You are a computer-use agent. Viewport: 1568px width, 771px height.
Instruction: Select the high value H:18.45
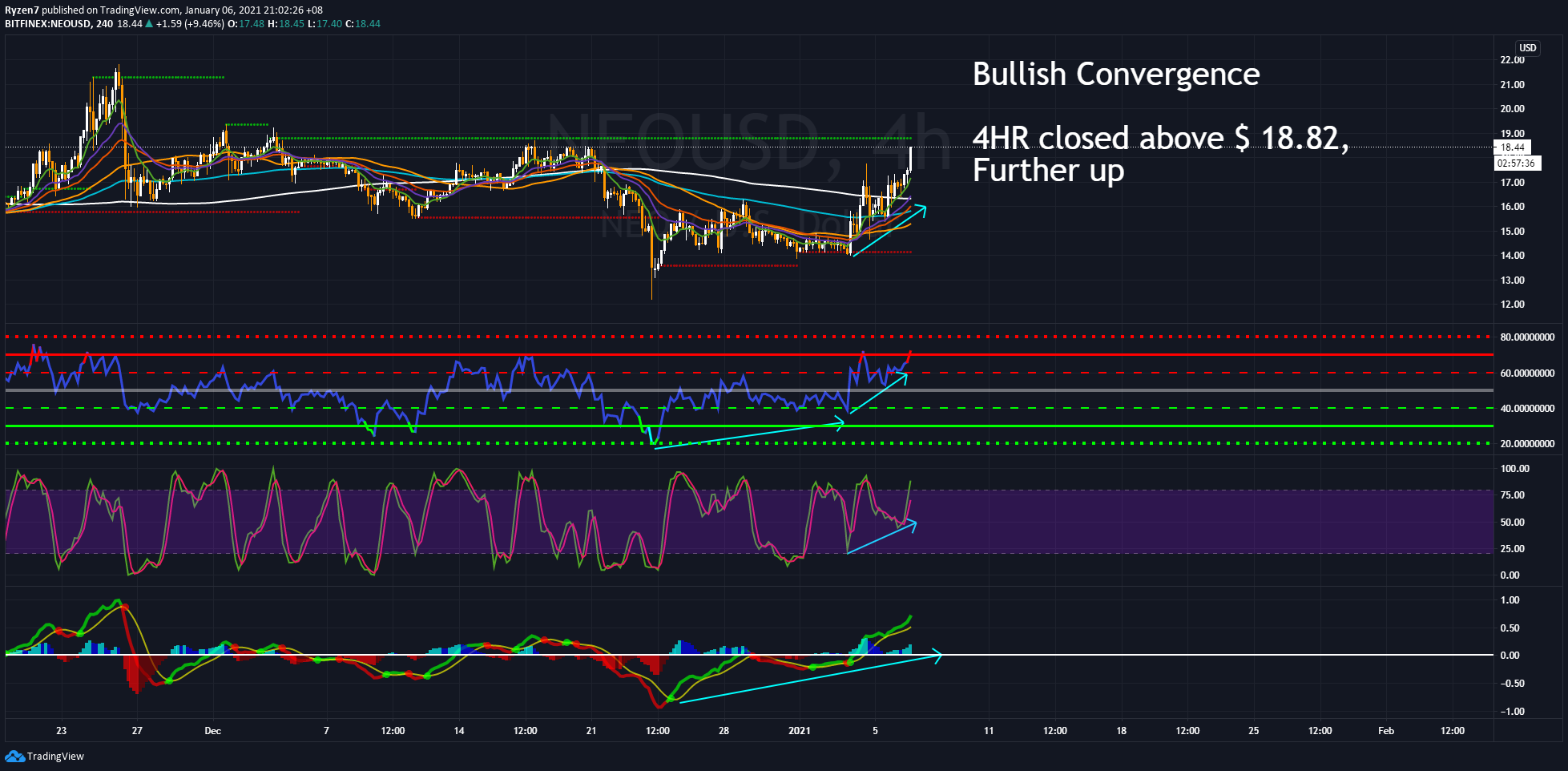coord(286,24)
